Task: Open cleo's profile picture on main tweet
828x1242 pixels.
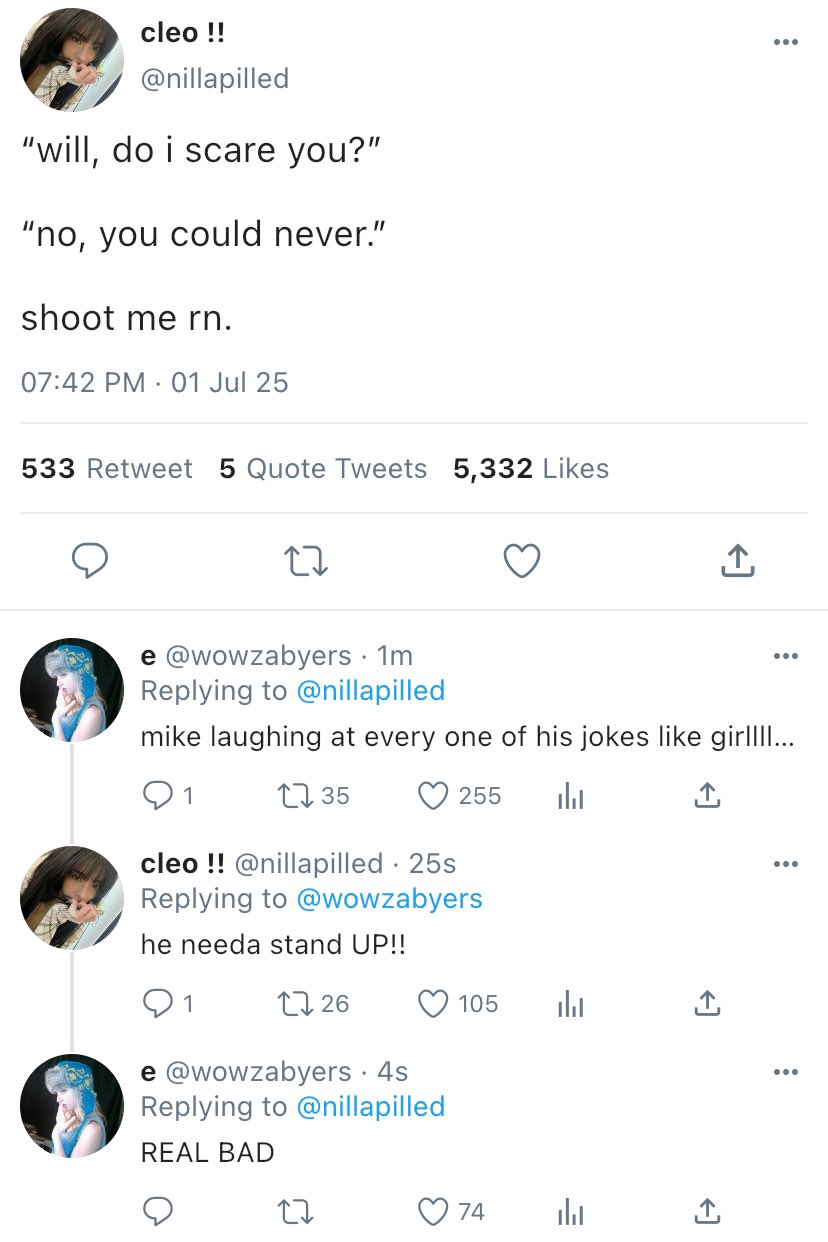Action: point(72,60)
